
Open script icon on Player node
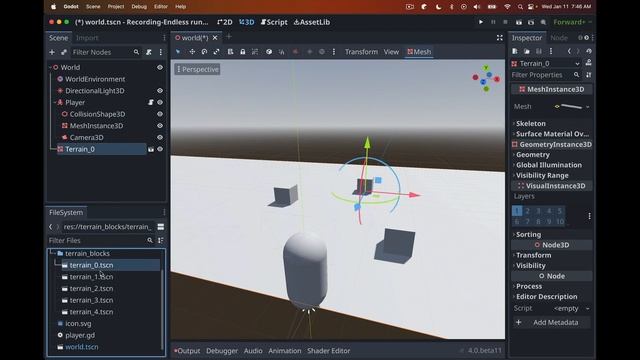point(151,102)
